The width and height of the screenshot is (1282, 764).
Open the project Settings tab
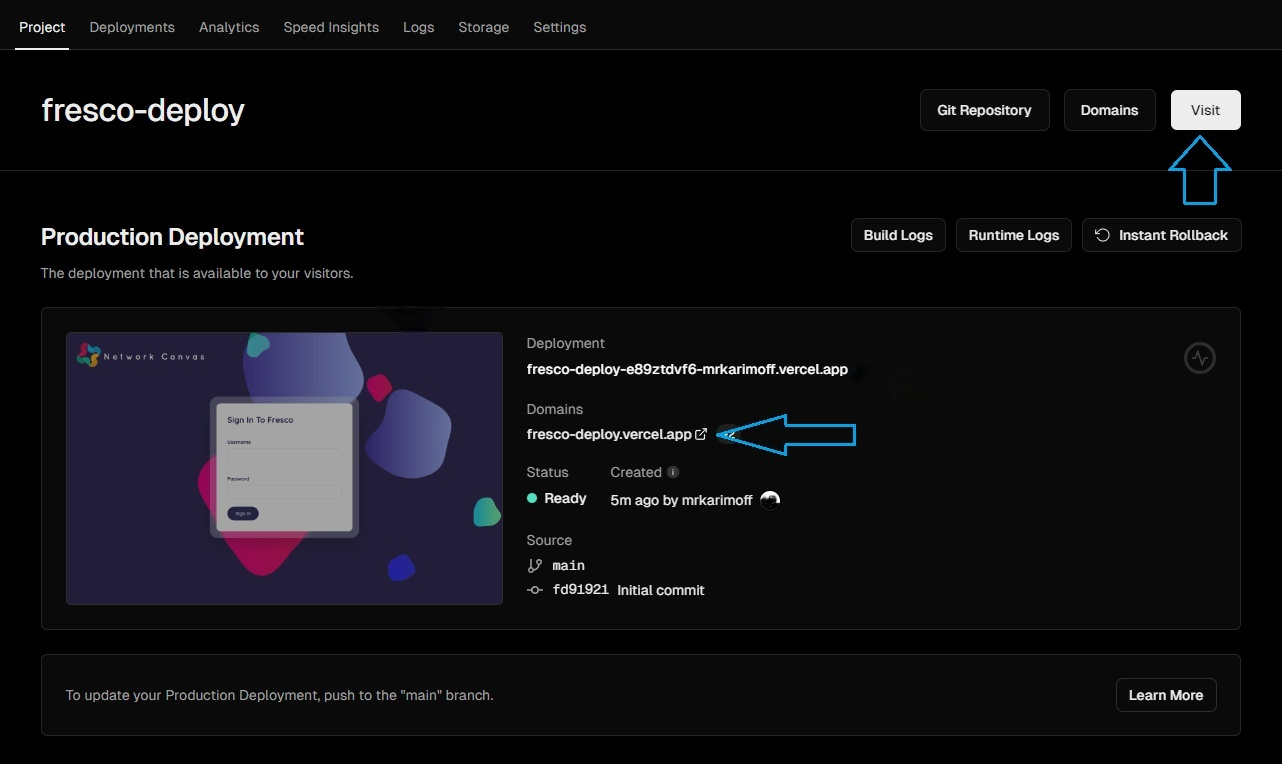tap(559, 27)
